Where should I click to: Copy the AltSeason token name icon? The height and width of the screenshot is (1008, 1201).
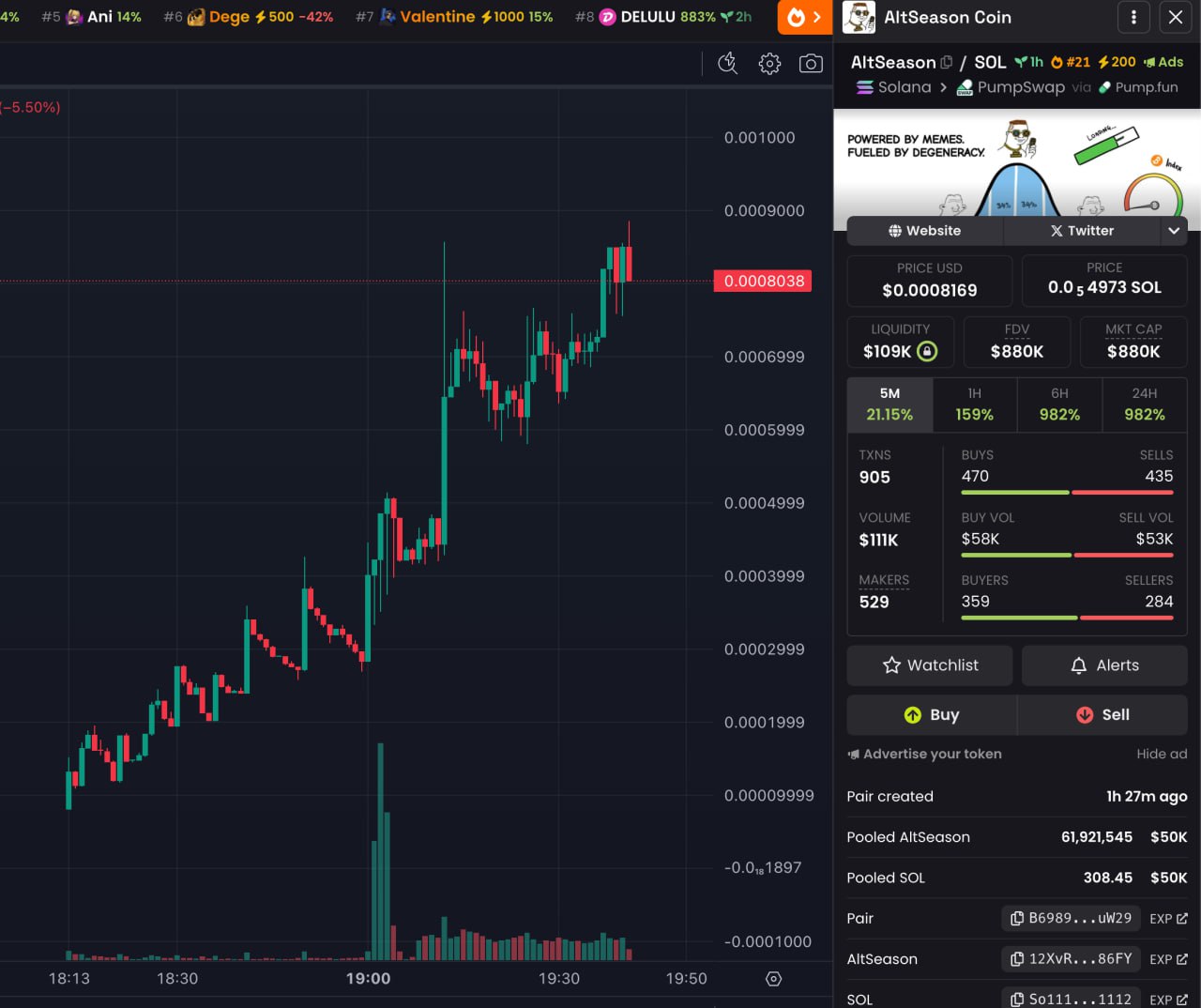pos(946,63)
